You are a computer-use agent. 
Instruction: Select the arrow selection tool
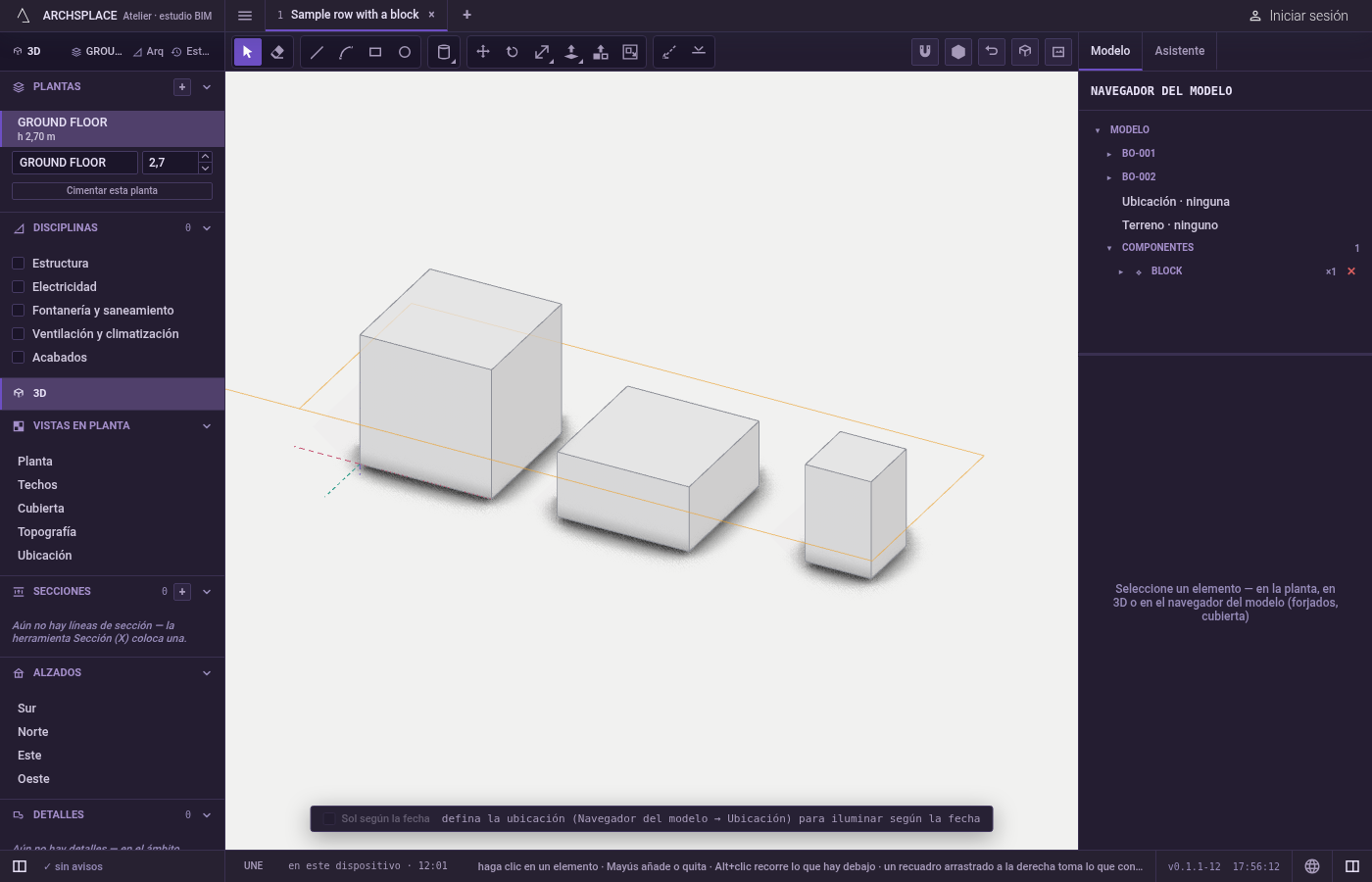coord(248,52)
